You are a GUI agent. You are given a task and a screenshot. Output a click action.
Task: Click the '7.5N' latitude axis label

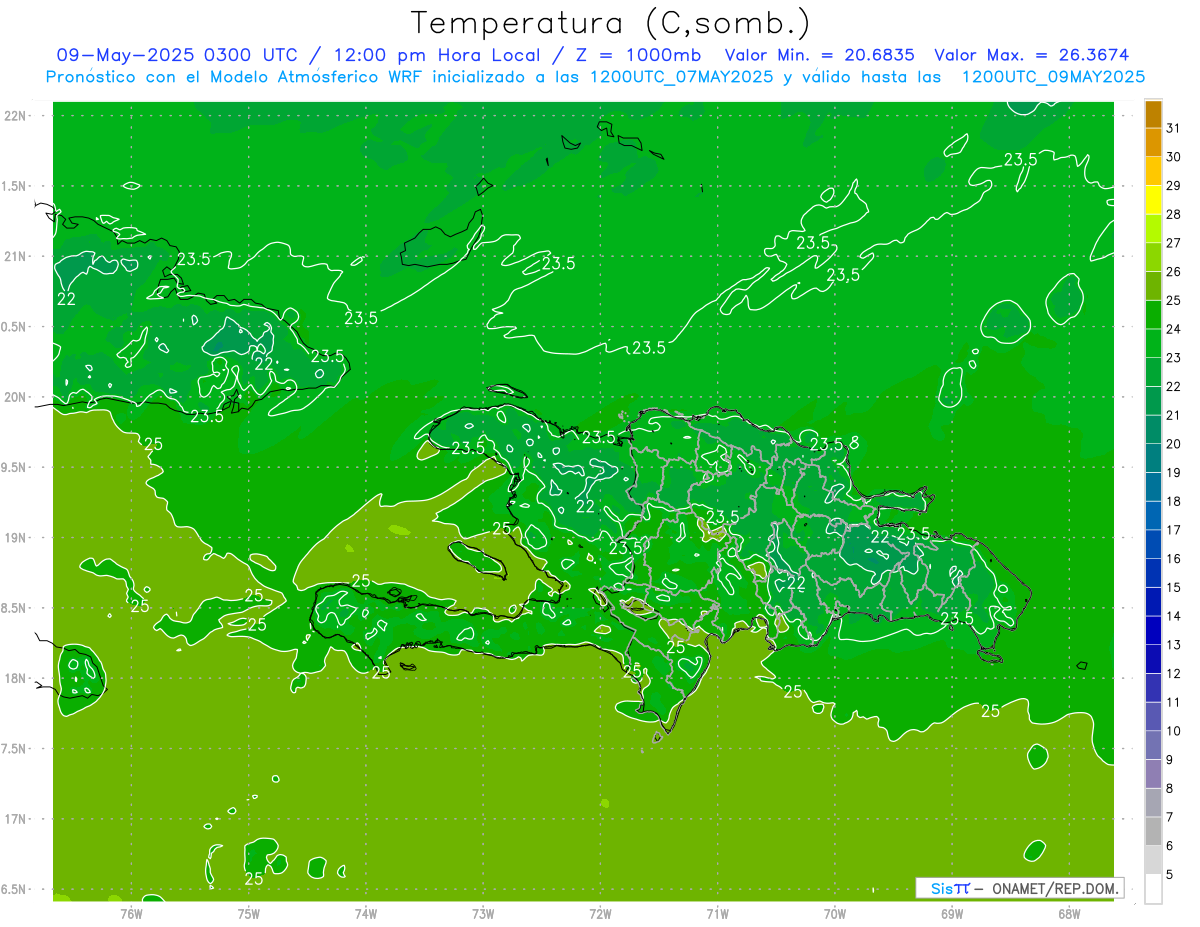(x=15, y=749)
